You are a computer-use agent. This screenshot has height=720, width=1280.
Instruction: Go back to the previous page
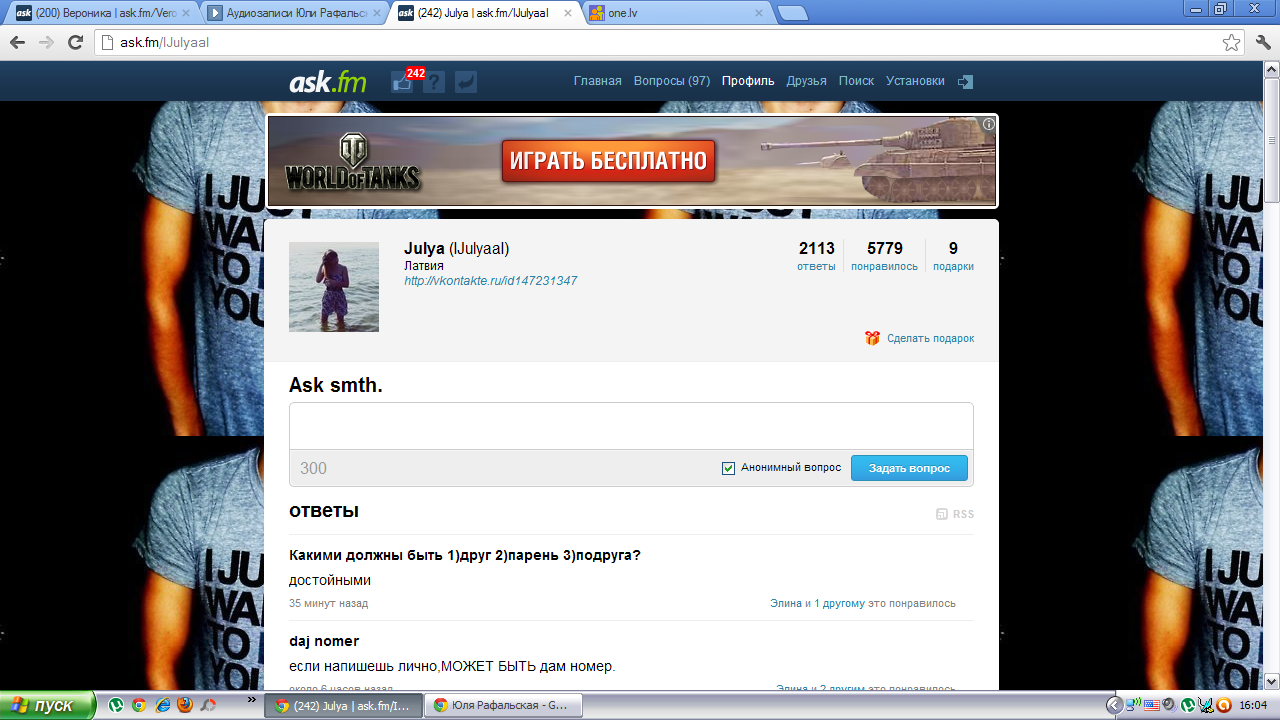pos(18,43)
